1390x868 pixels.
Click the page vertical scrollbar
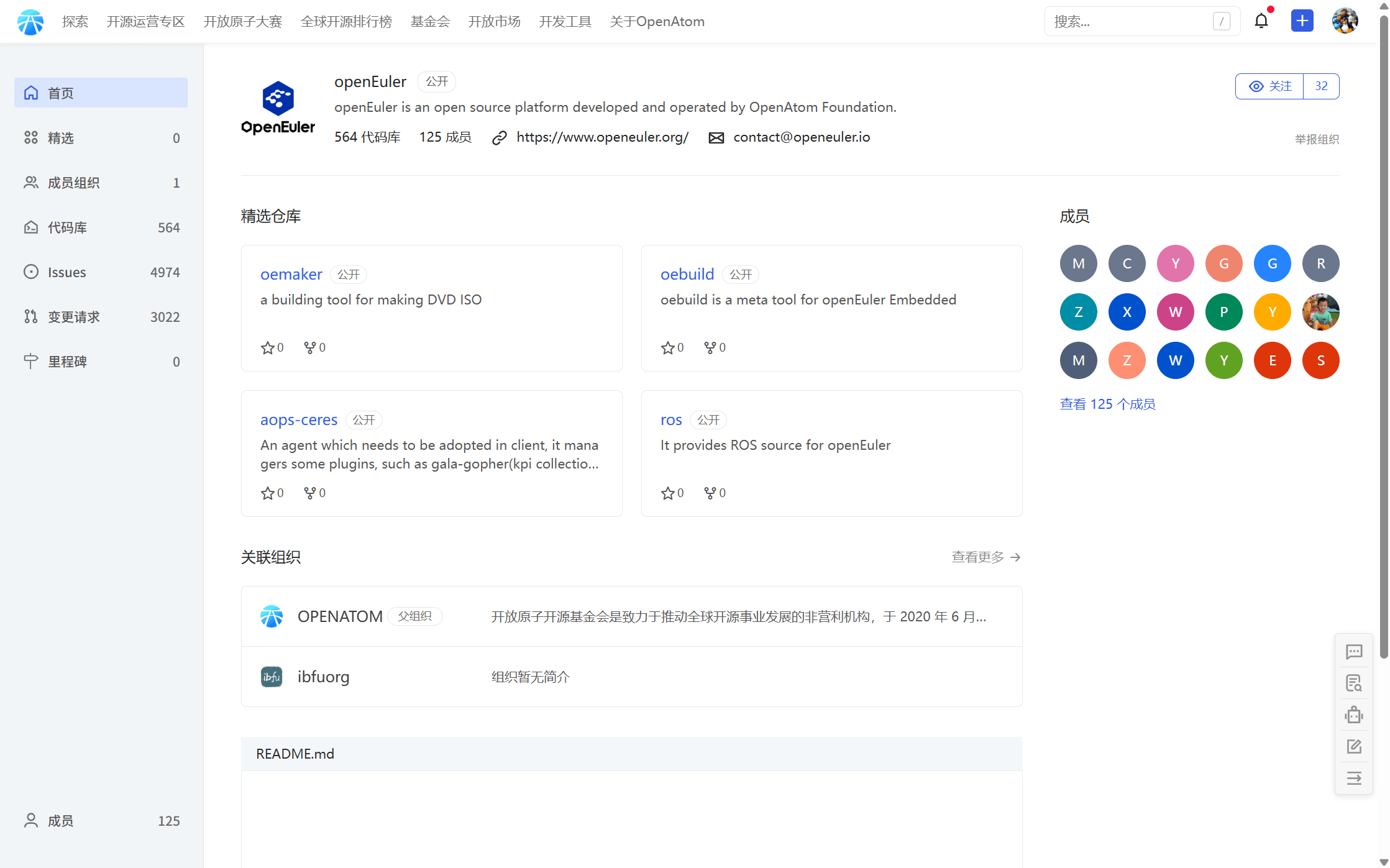(1384, 336)
